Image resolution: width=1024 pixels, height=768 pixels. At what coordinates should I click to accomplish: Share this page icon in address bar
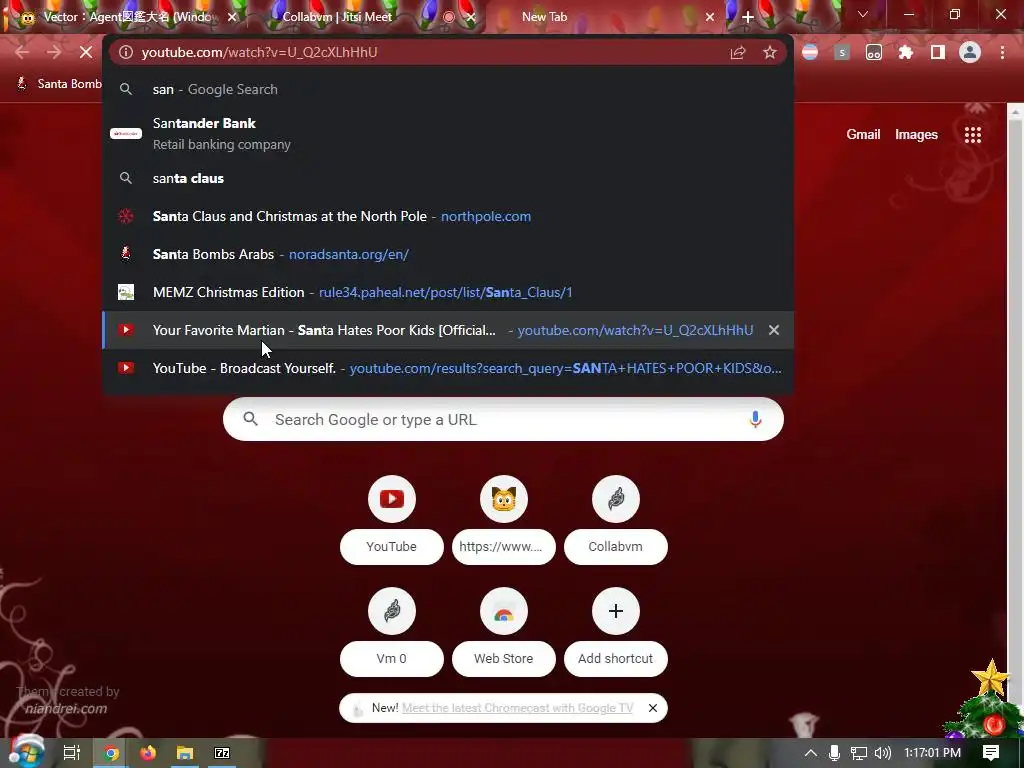point(738,52)
